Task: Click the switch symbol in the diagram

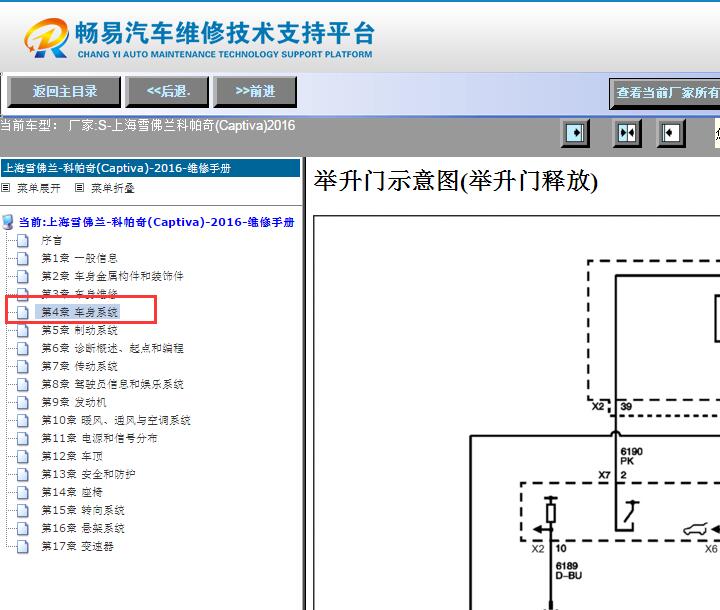Action: pos(631,513)
